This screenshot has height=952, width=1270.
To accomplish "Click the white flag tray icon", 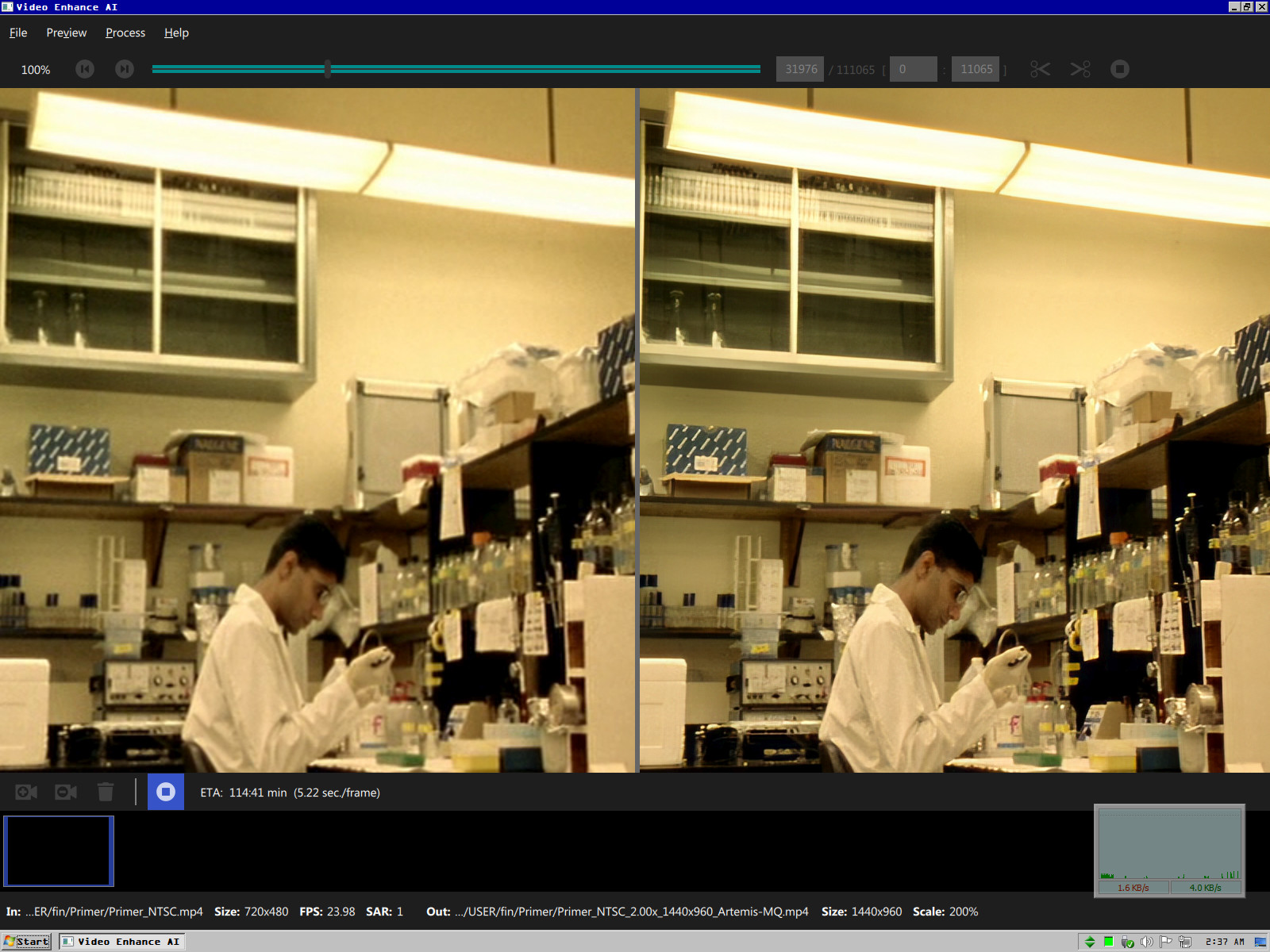I will tap(1165, 942).
